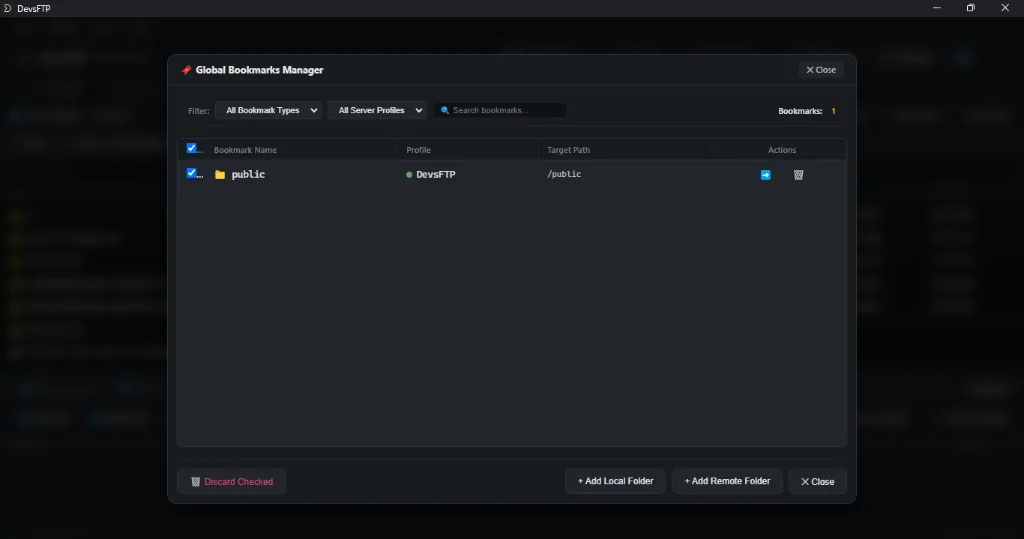Click the magnifier icon in the search box

point(445,110)
